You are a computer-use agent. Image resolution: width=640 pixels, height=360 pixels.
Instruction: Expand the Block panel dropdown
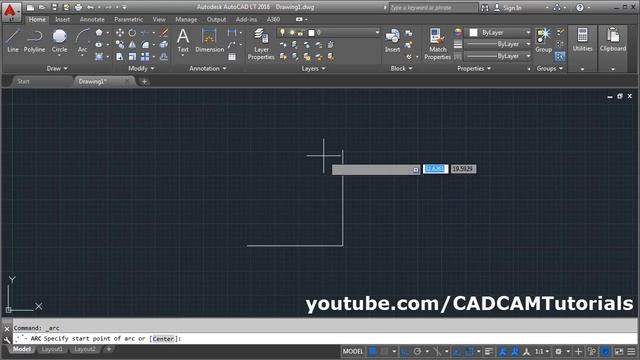click(401, 69)
